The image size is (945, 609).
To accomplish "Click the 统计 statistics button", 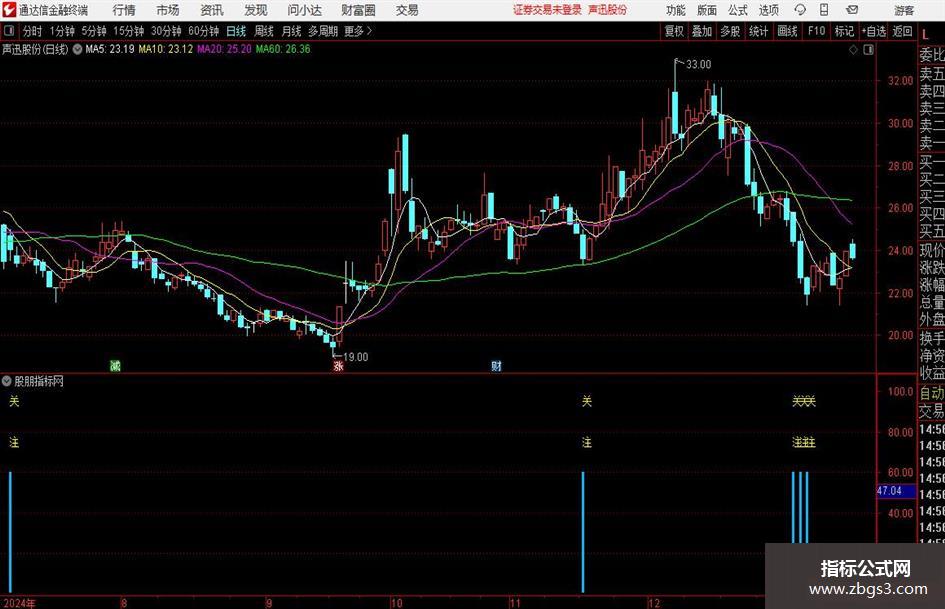I will click(758, 31).
